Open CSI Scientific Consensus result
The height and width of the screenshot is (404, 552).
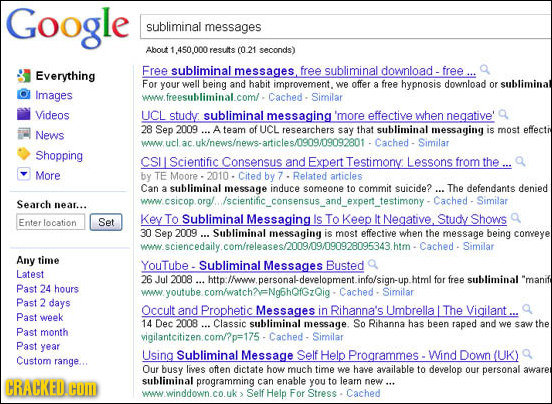coord(326,162)
